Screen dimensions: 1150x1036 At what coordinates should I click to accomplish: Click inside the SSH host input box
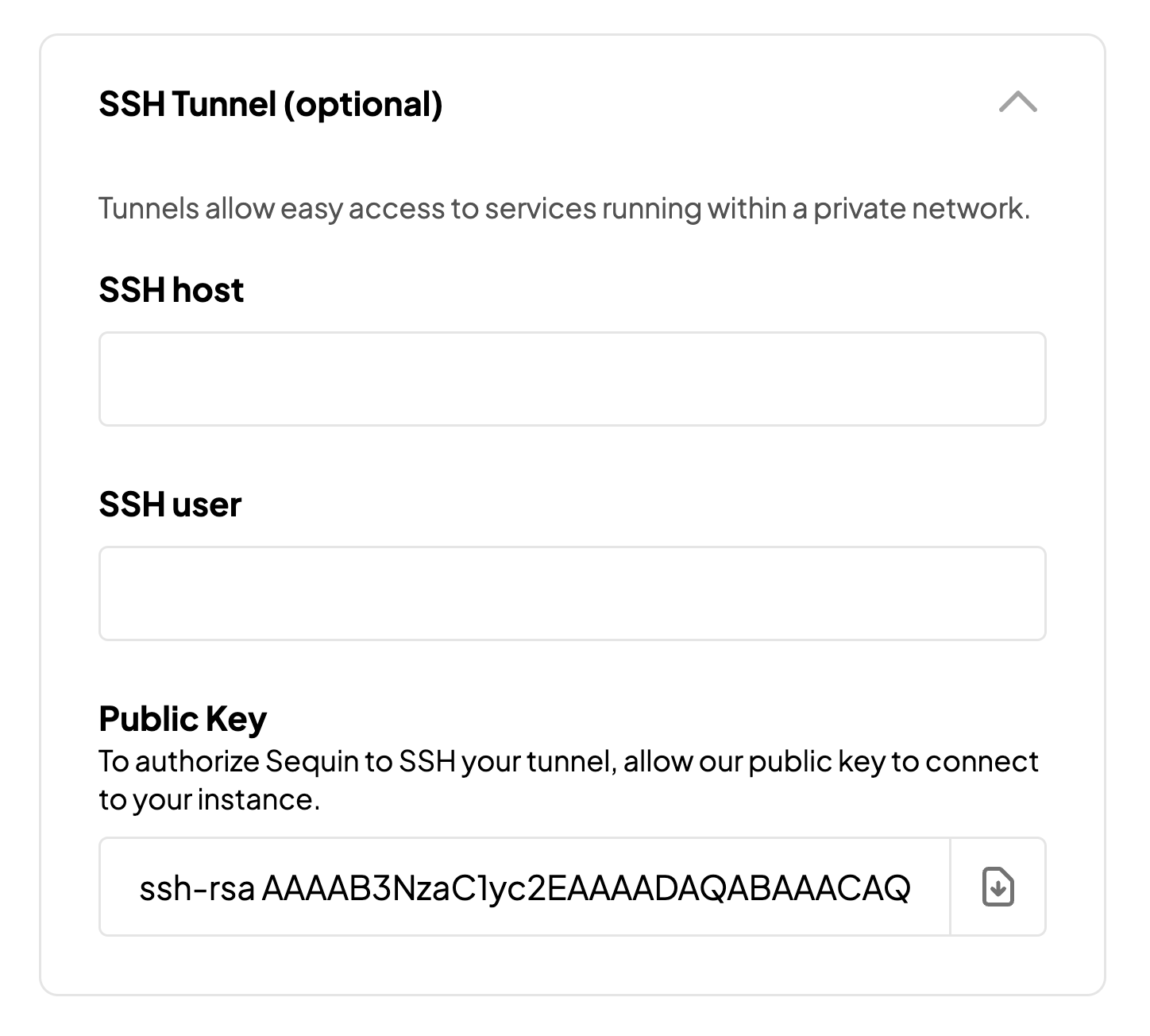pos(572,379)
